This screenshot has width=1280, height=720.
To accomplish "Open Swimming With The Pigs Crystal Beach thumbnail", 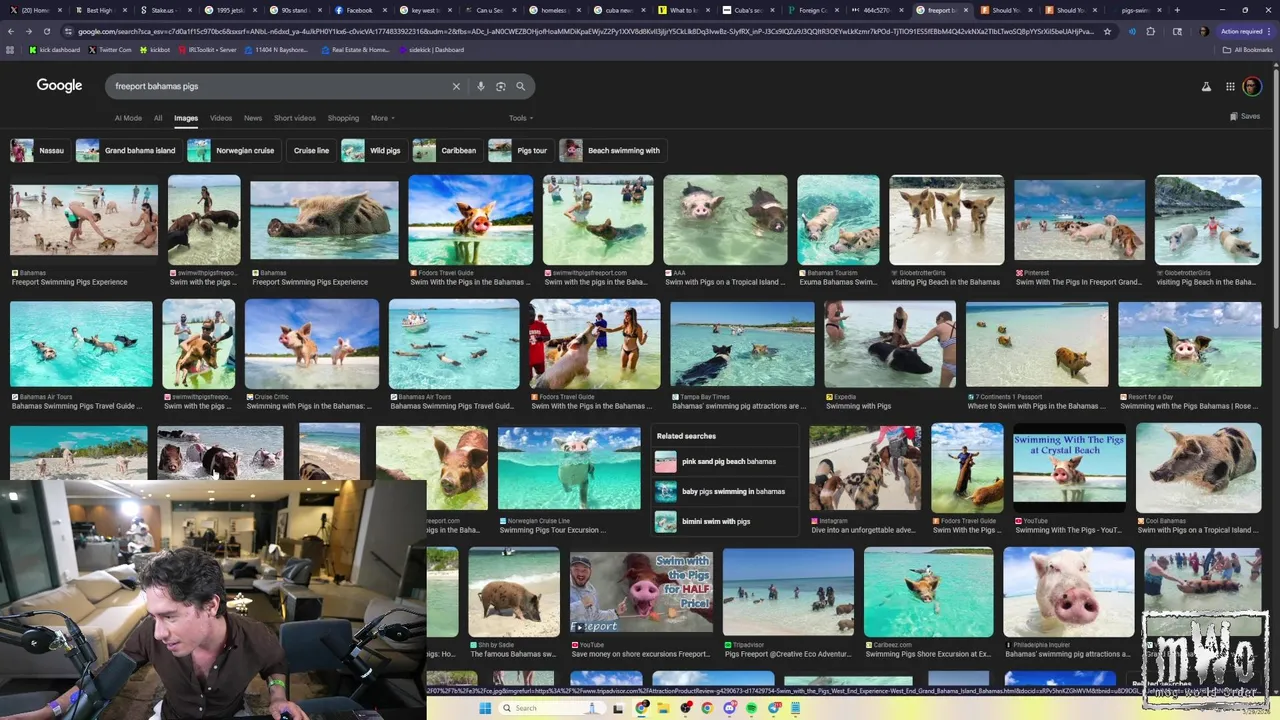I will (x=1069, y=470).
